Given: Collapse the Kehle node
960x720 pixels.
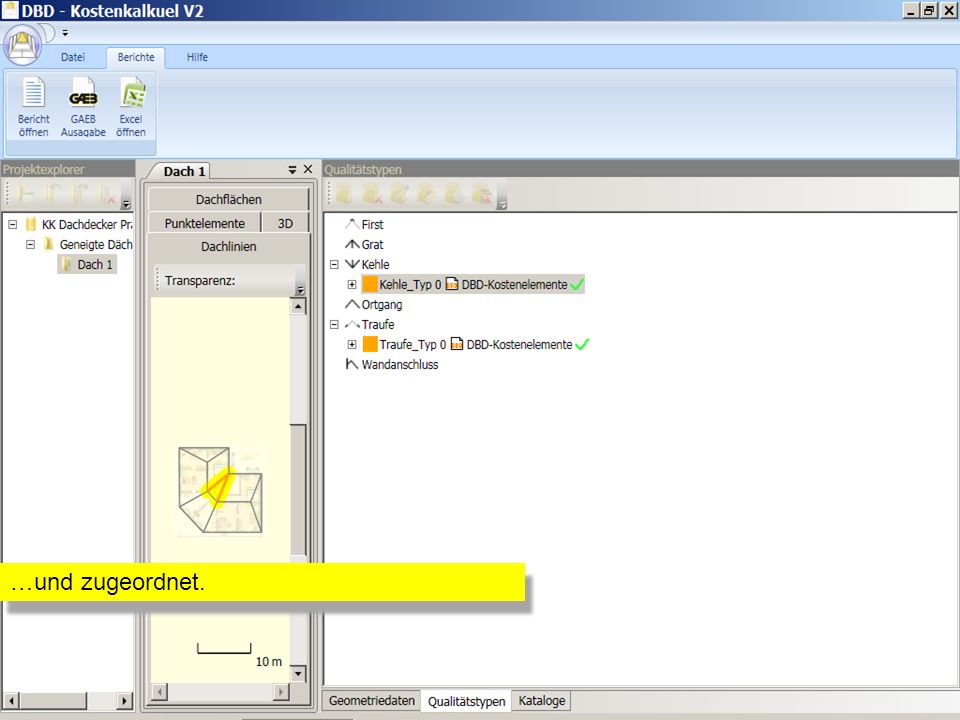Looking at the screenshot, I should [334, 264].
